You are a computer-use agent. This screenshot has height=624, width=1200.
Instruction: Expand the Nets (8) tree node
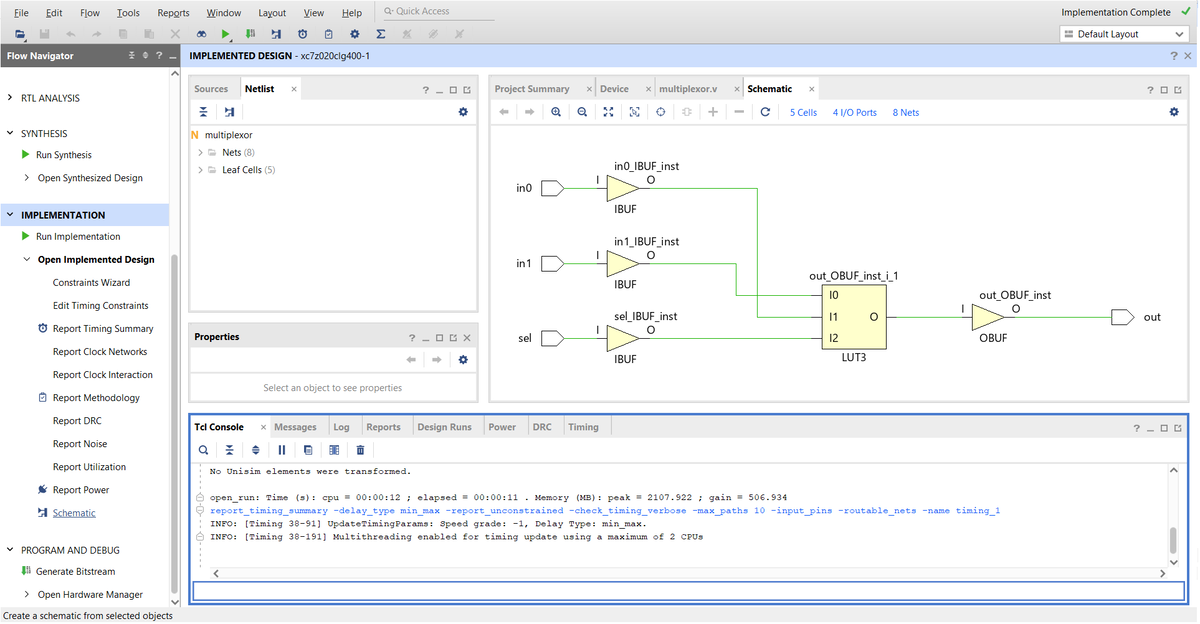point(200,152)
